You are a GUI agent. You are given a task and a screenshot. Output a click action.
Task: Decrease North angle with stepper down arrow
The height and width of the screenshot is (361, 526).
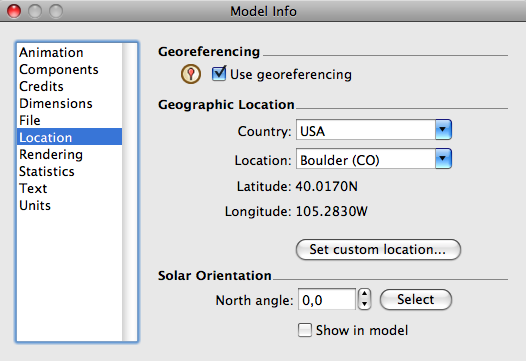364,305
